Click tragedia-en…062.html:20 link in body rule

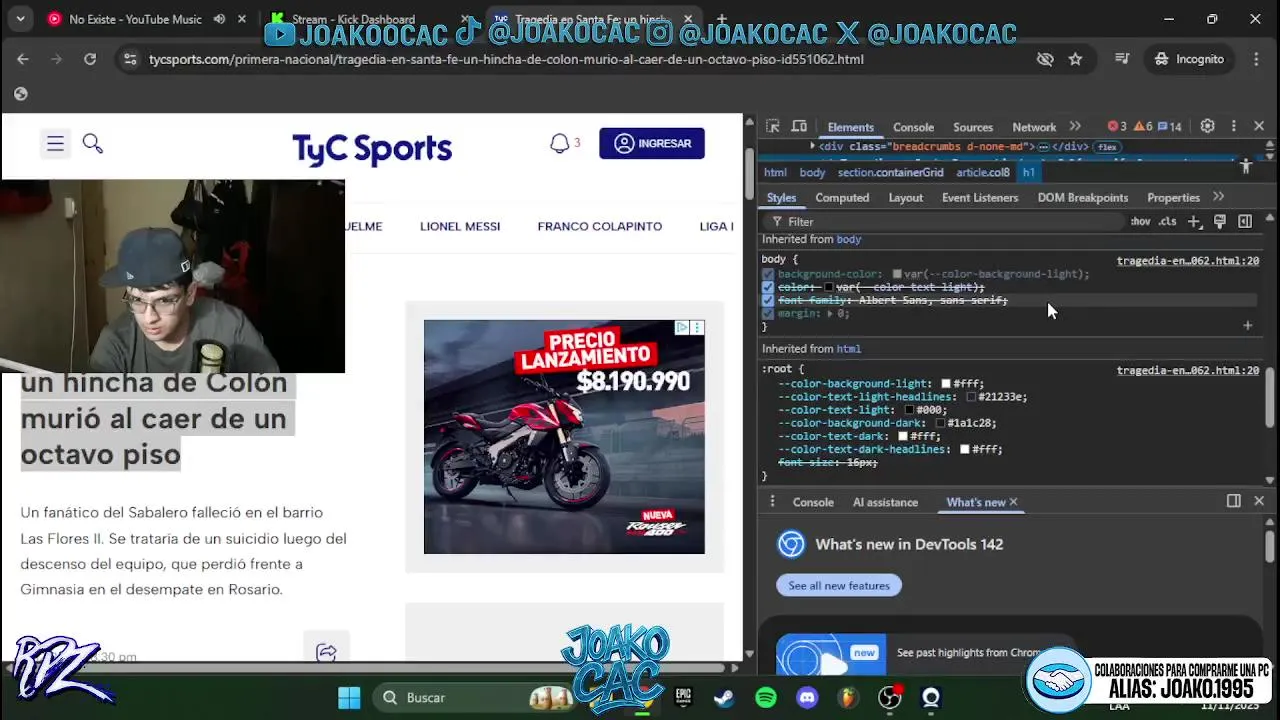(x=1188, y=260)
